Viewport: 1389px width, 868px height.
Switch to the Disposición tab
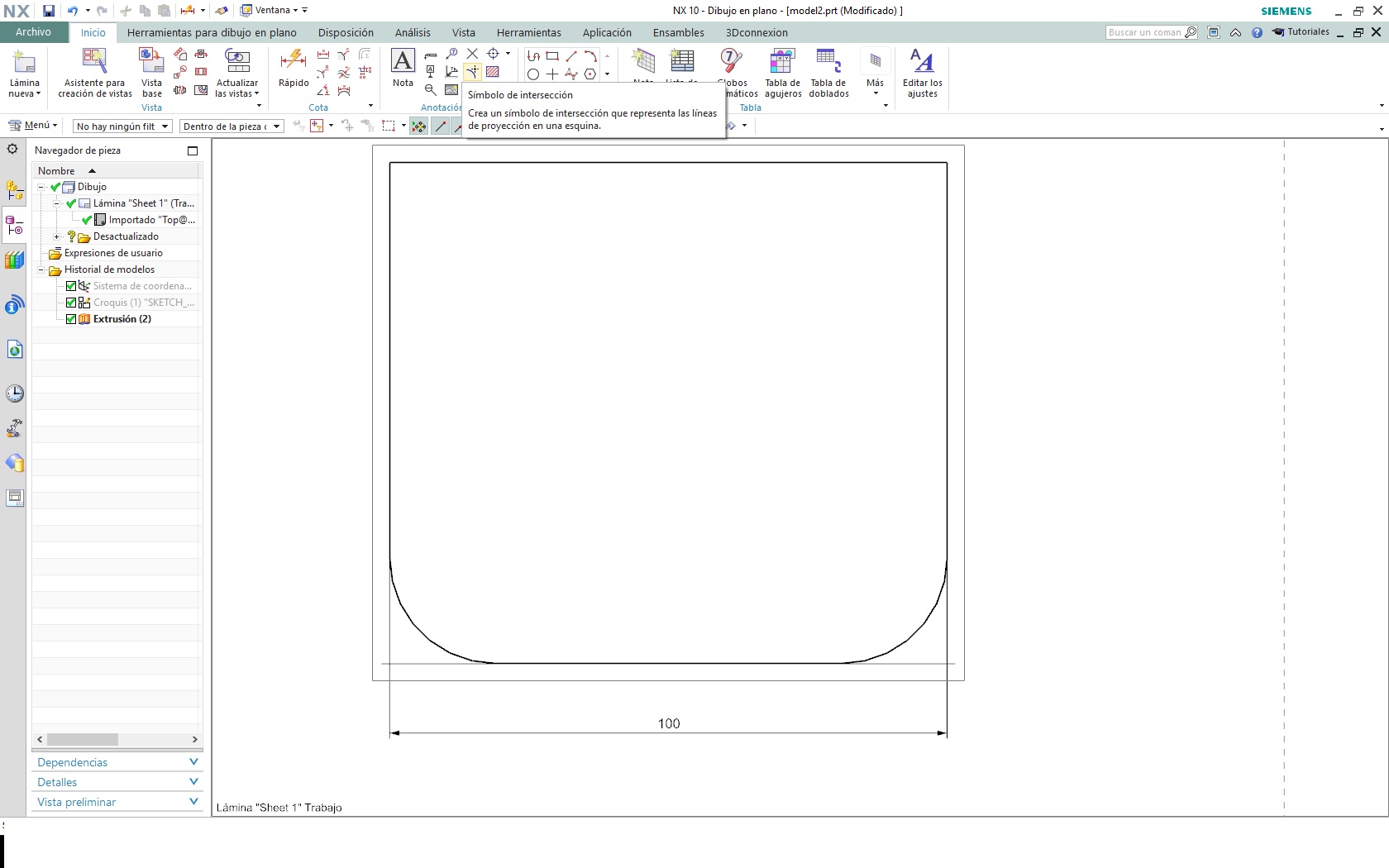point(346,33)
